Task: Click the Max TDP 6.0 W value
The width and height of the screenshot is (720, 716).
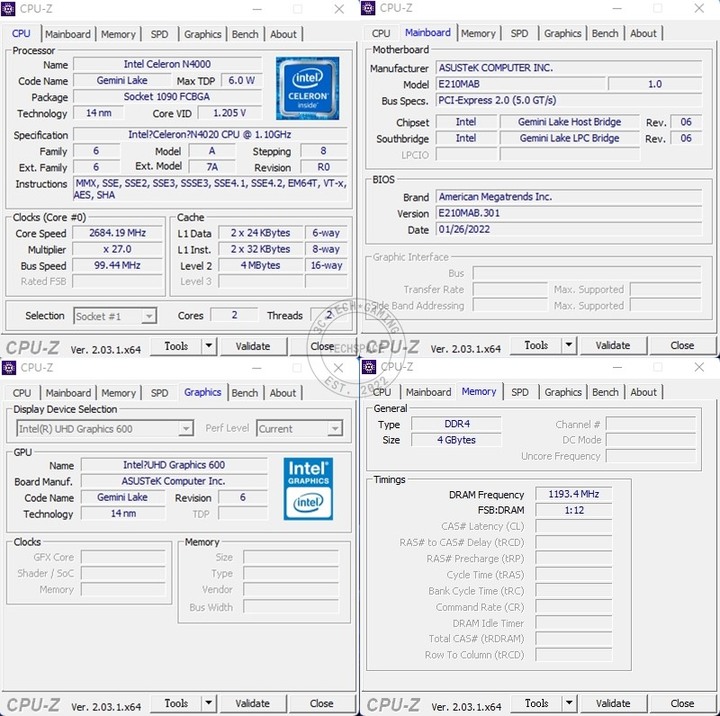Action: [242, 80]
